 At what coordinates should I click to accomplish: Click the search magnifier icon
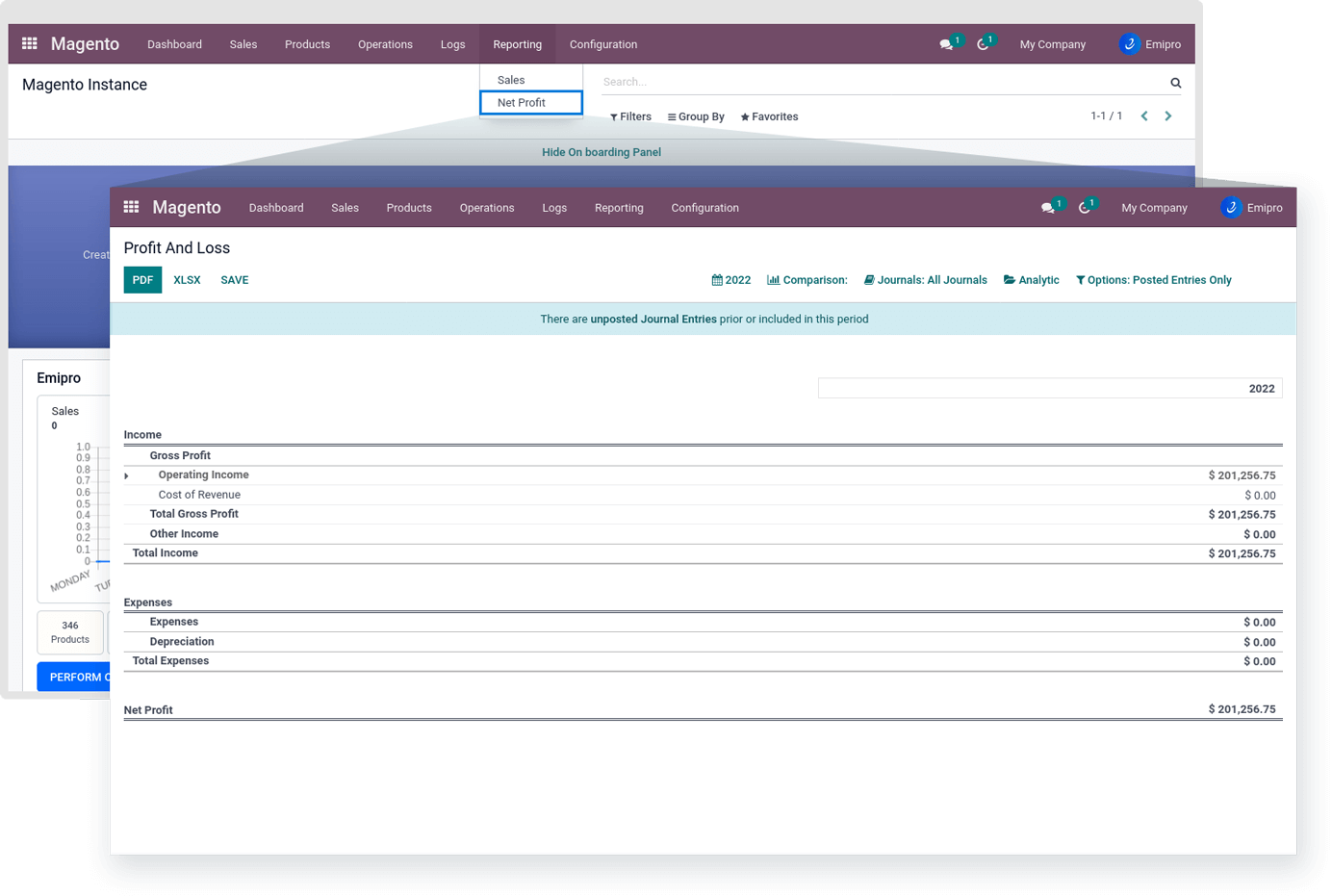tap(1175, 83)
